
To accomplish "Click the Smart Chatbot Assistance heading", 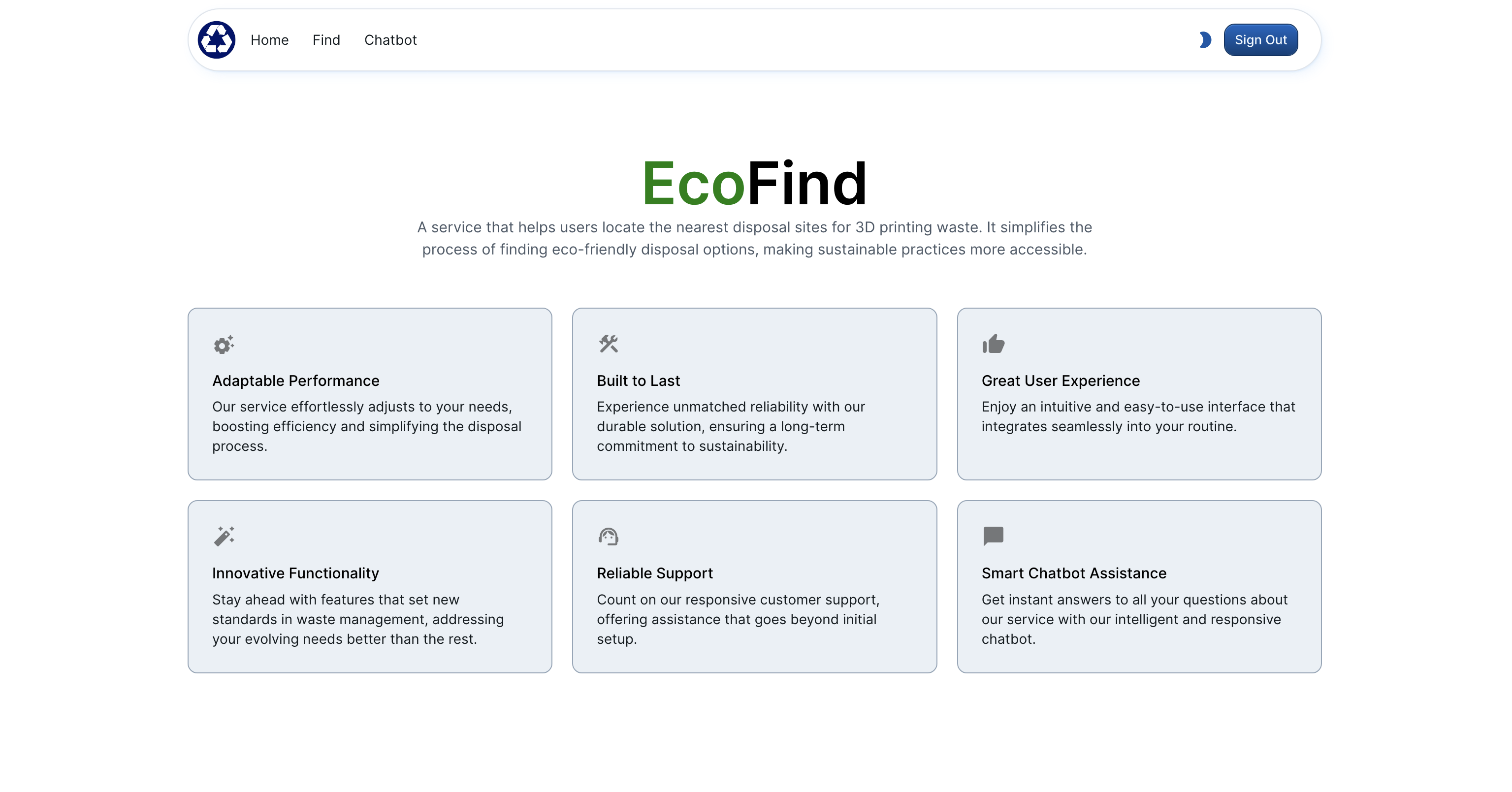I will click(1073, 573).
